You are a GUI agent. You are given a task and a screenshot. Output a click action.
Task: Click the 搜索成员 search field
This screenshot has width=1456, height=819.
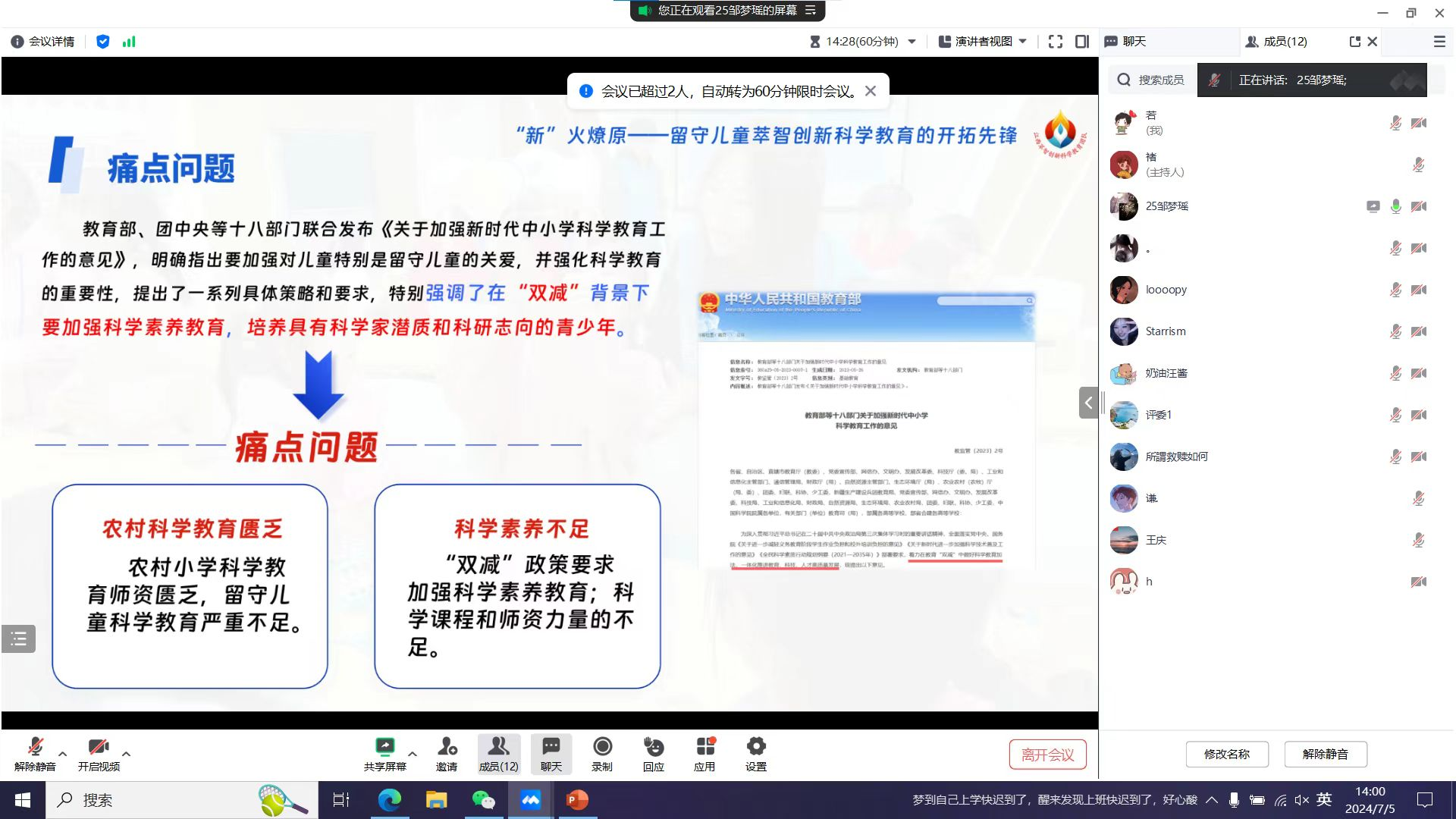click(1160, 80)
